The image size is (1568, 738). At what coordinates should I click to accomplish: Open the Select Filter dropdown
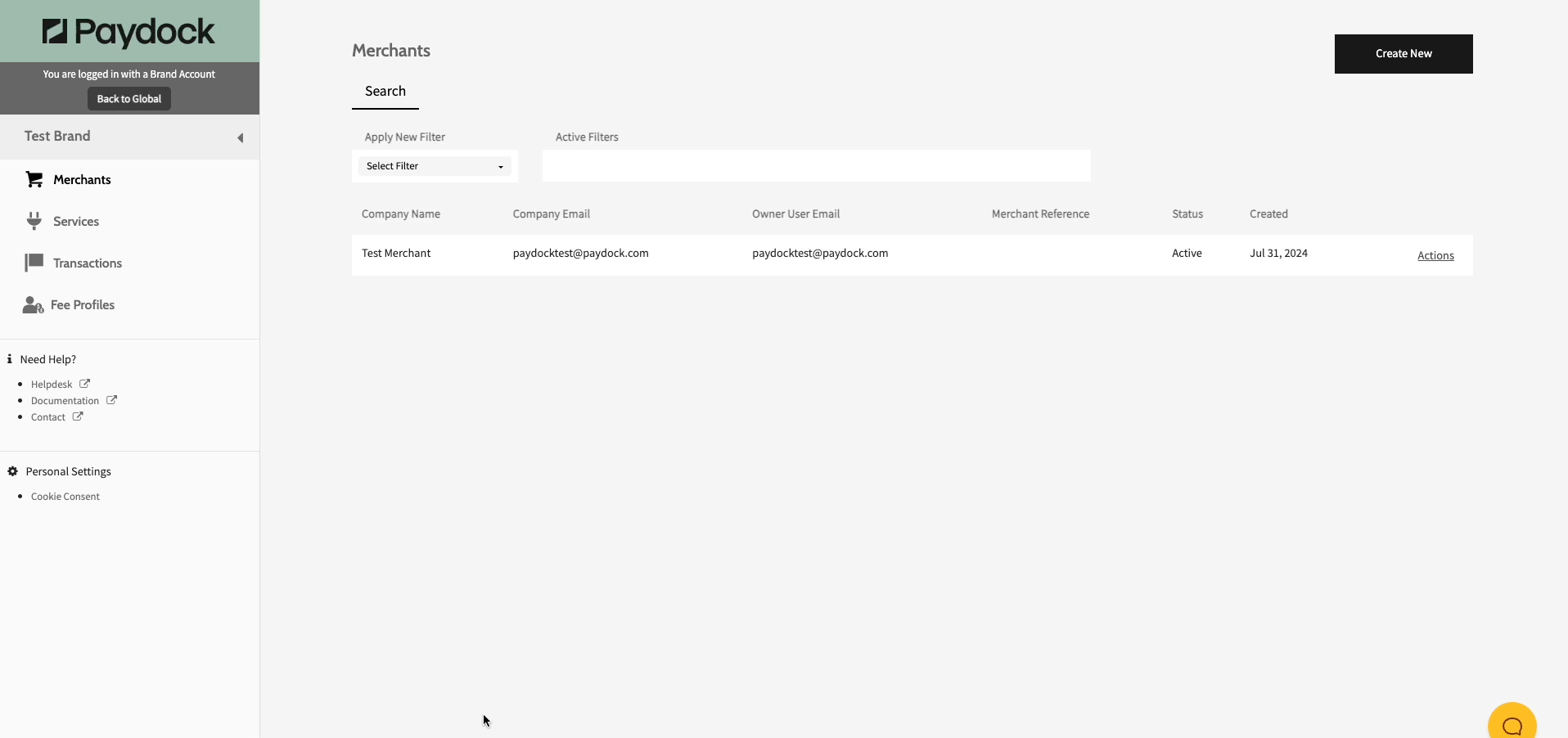coord(435,166)
